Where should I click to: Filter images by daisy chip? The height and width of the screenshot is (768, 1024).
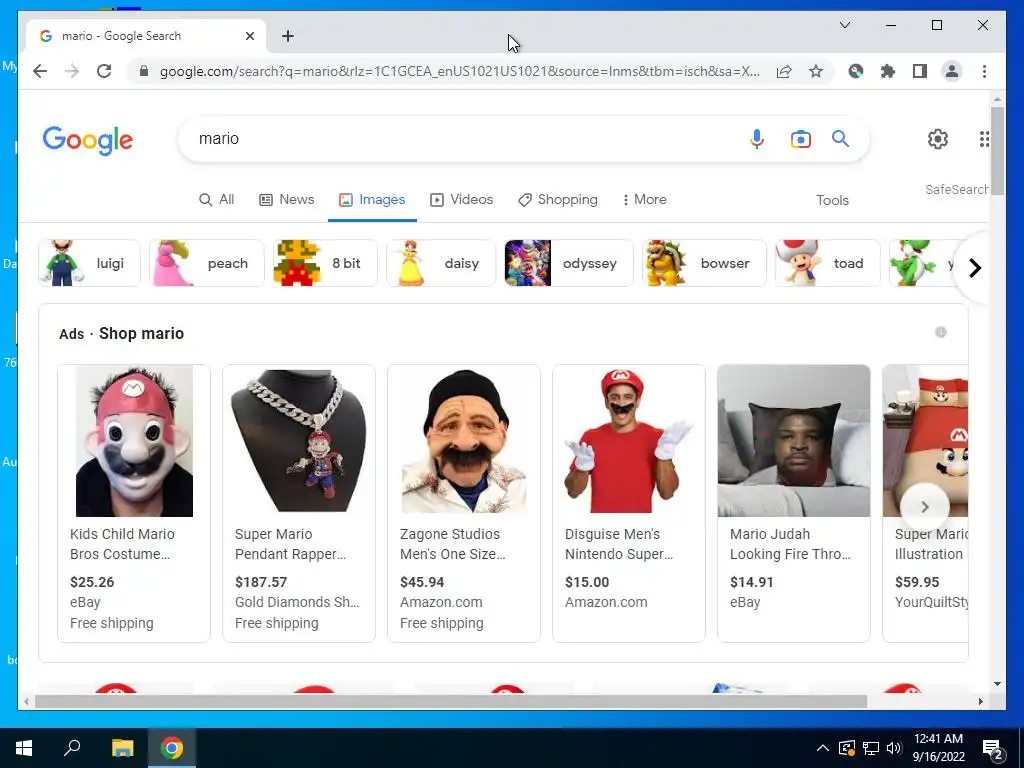(441, 263)
